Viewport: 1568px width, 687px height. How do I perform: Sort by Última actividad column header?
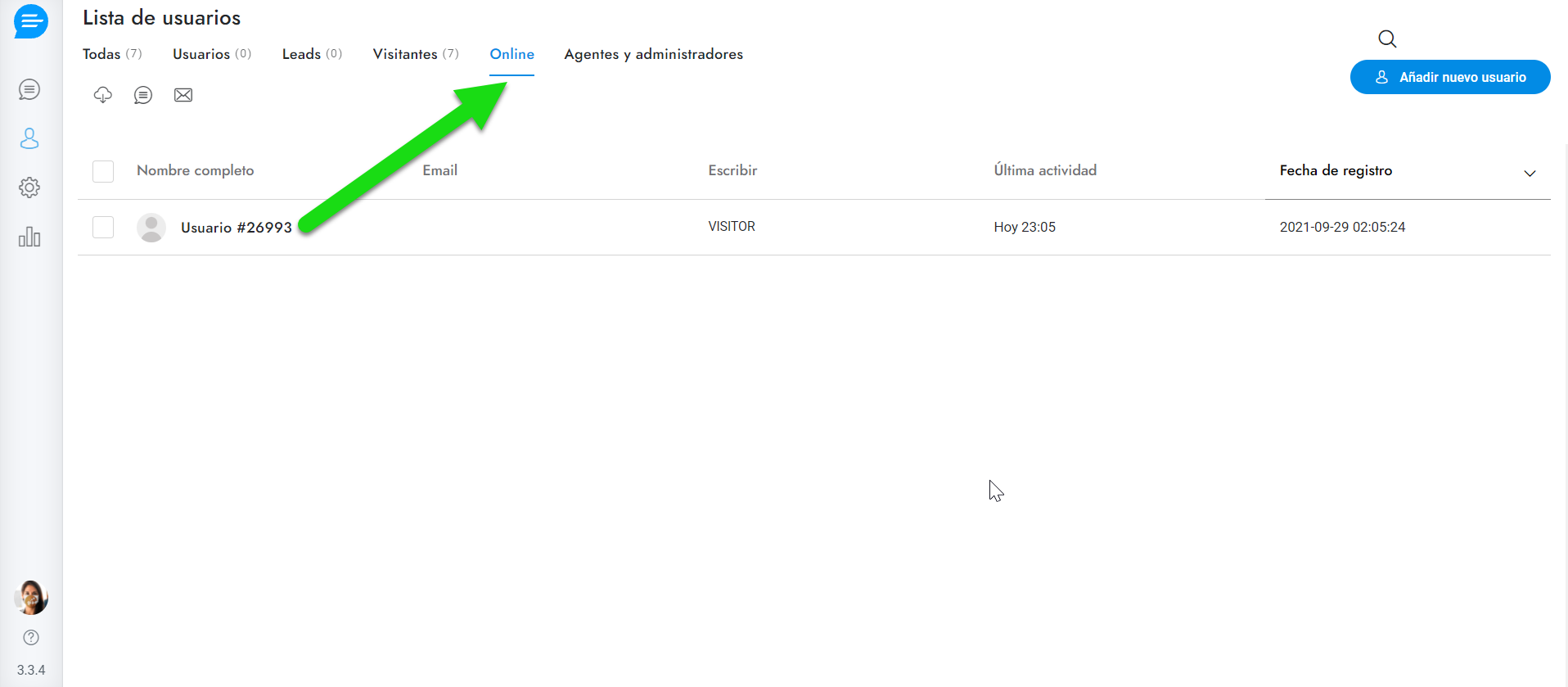click(x=1045, y=170)
